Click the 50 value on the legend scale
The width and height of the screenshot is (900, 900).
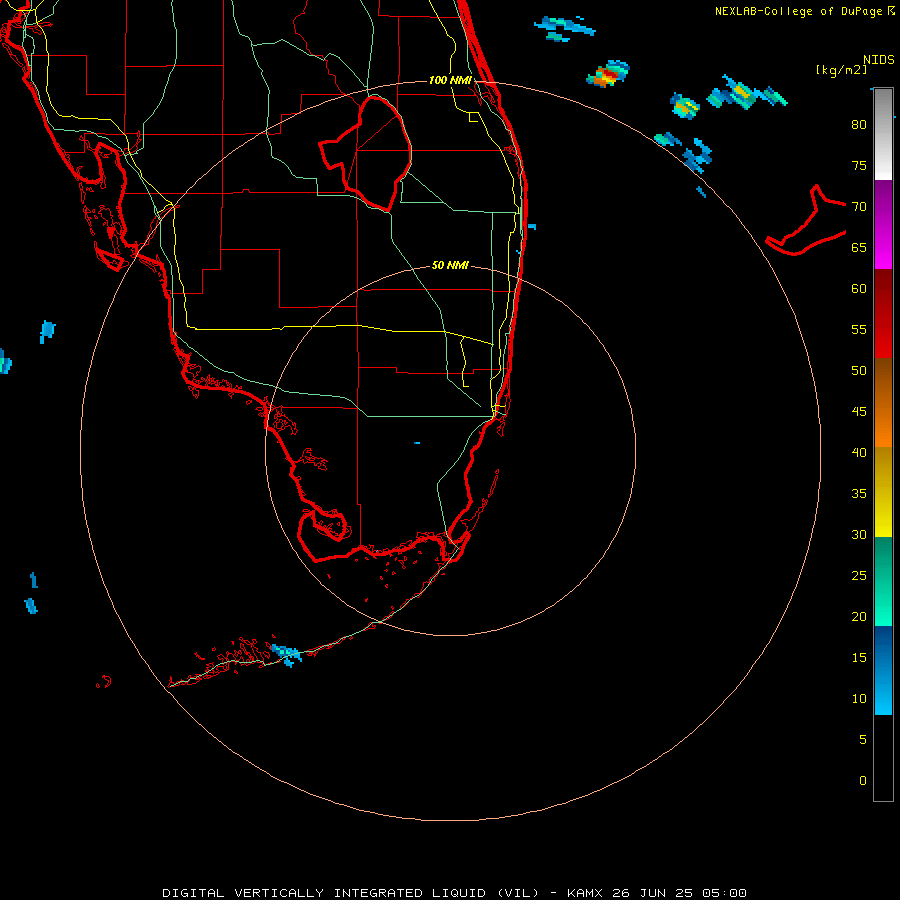859,371
